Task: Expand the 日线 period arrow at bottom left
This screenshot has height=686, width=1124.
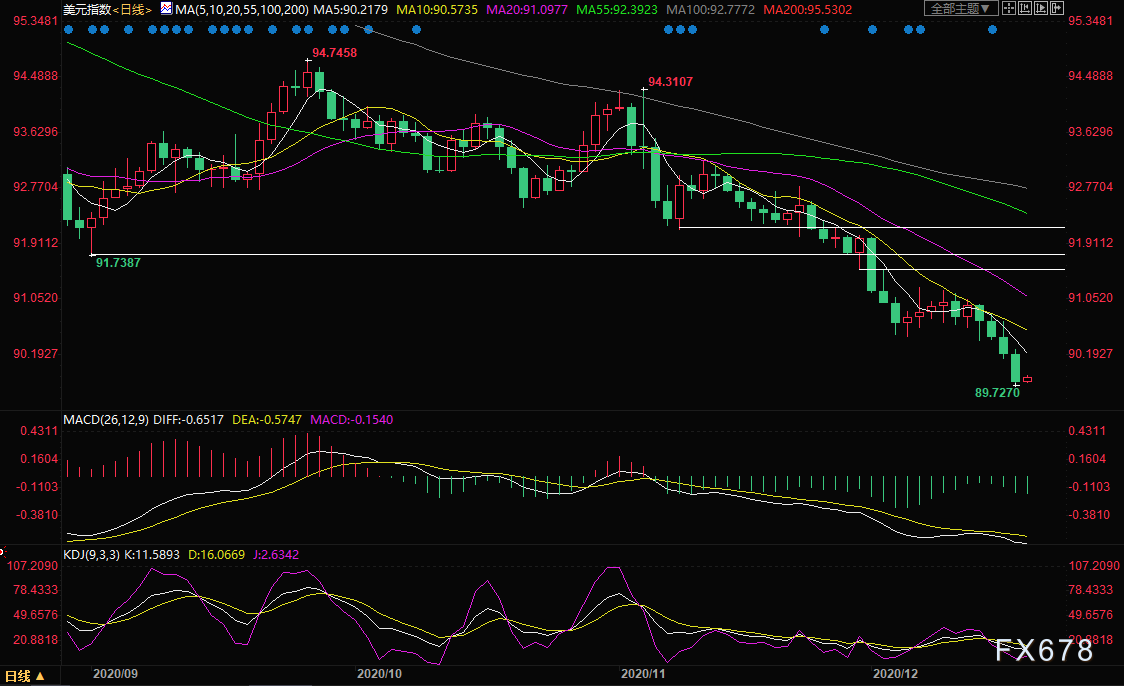Action: click(x=40, y=677)
